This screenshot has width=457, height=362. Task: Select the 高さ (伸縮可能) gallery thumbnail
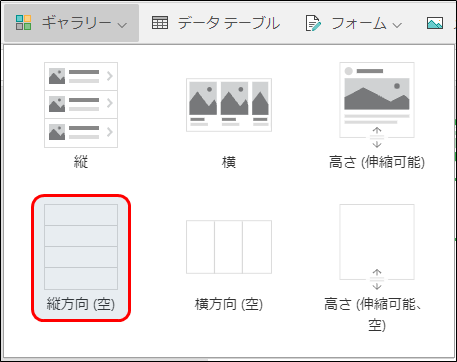click(x=377, y=105)
